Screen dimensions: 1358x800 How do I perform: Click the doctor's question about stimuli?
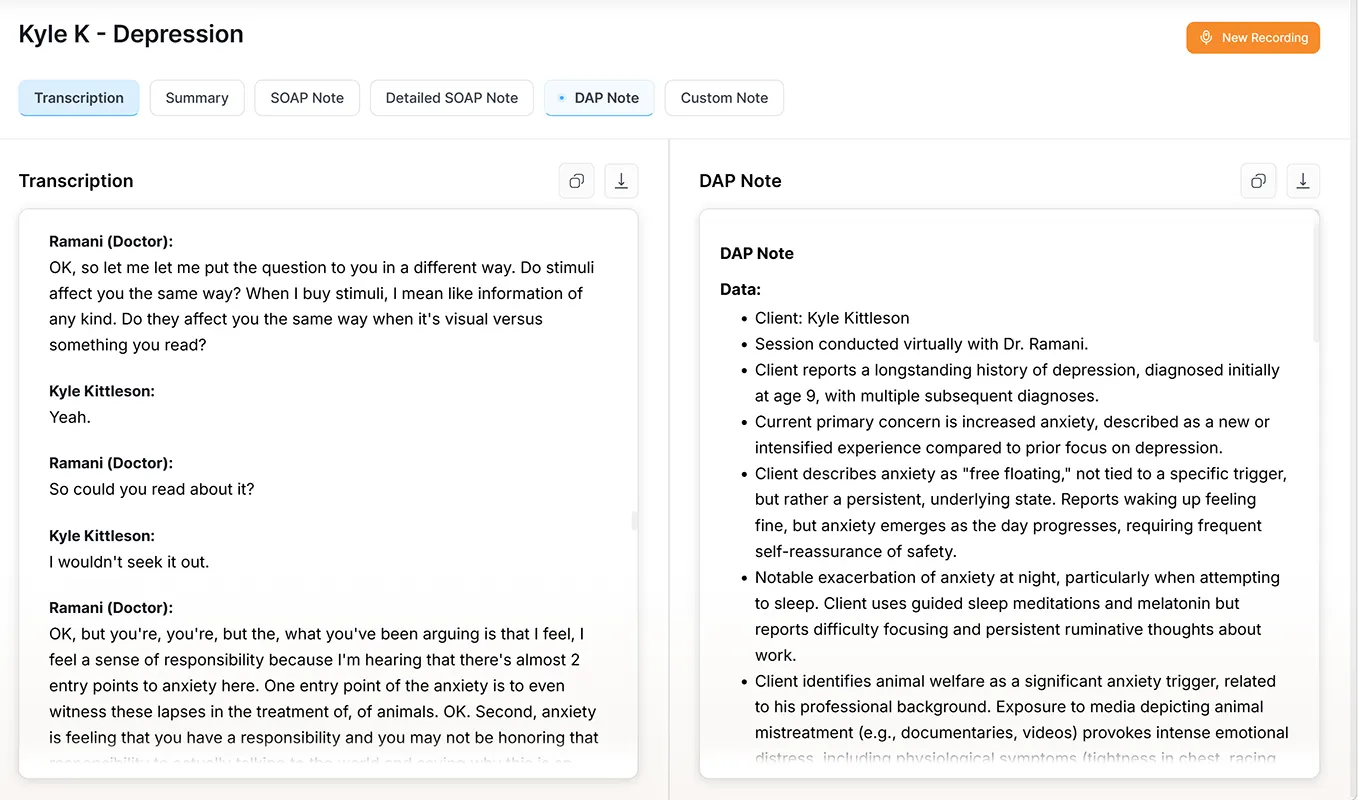coord(322,306)
